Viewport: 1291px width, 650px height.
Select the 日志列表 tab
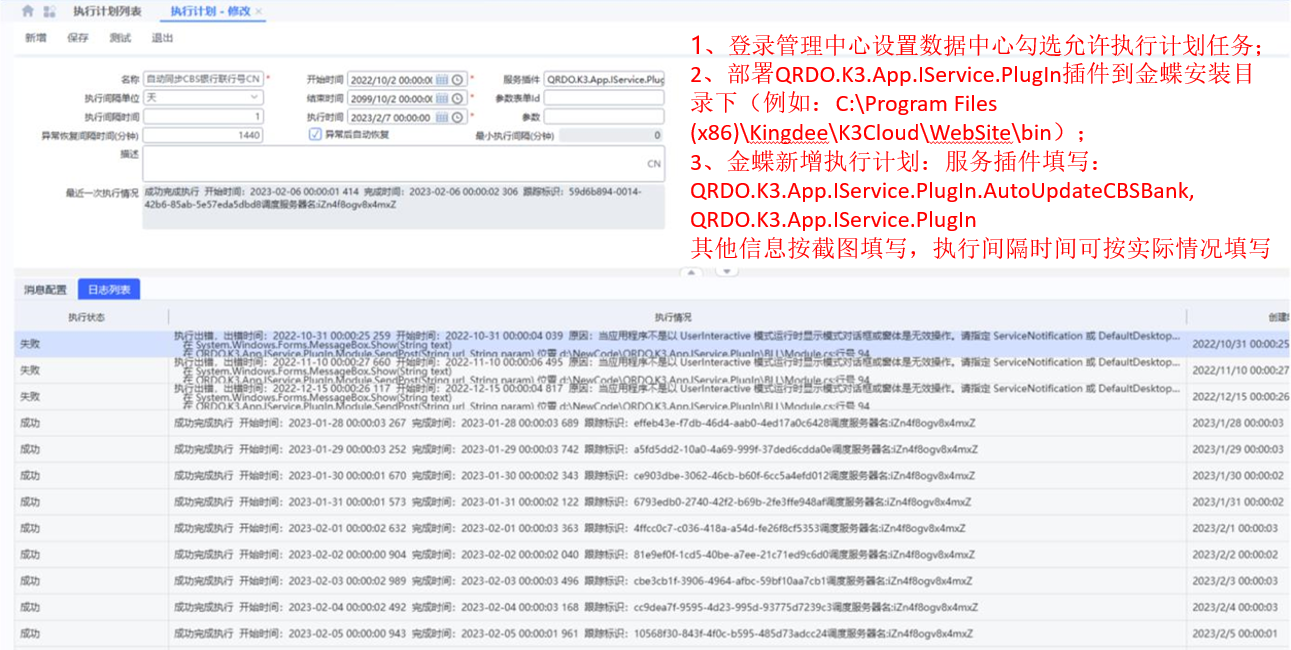tap(109, 290)
